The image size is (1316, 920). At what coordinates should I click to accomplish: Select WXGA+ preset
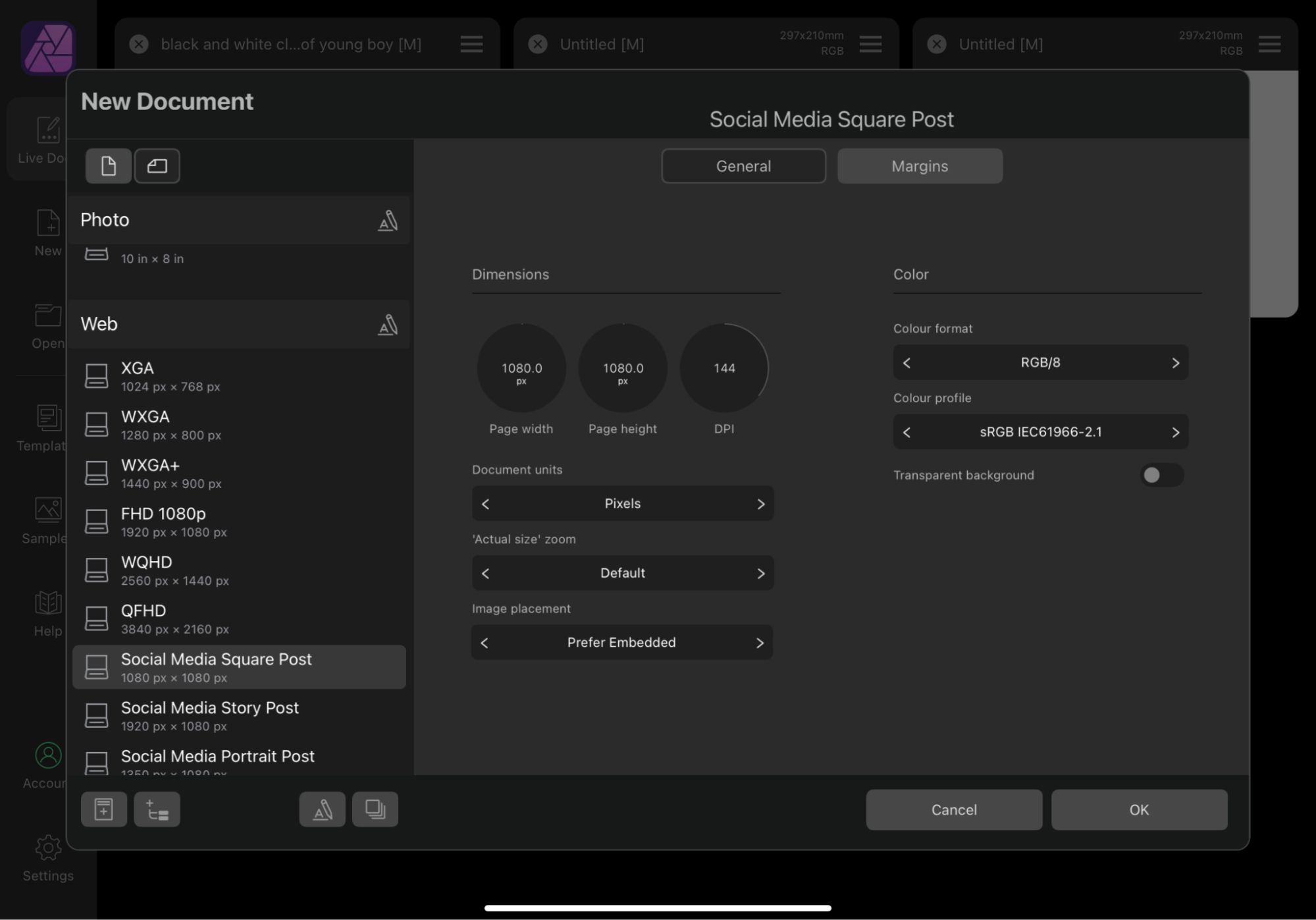[239, 474]
